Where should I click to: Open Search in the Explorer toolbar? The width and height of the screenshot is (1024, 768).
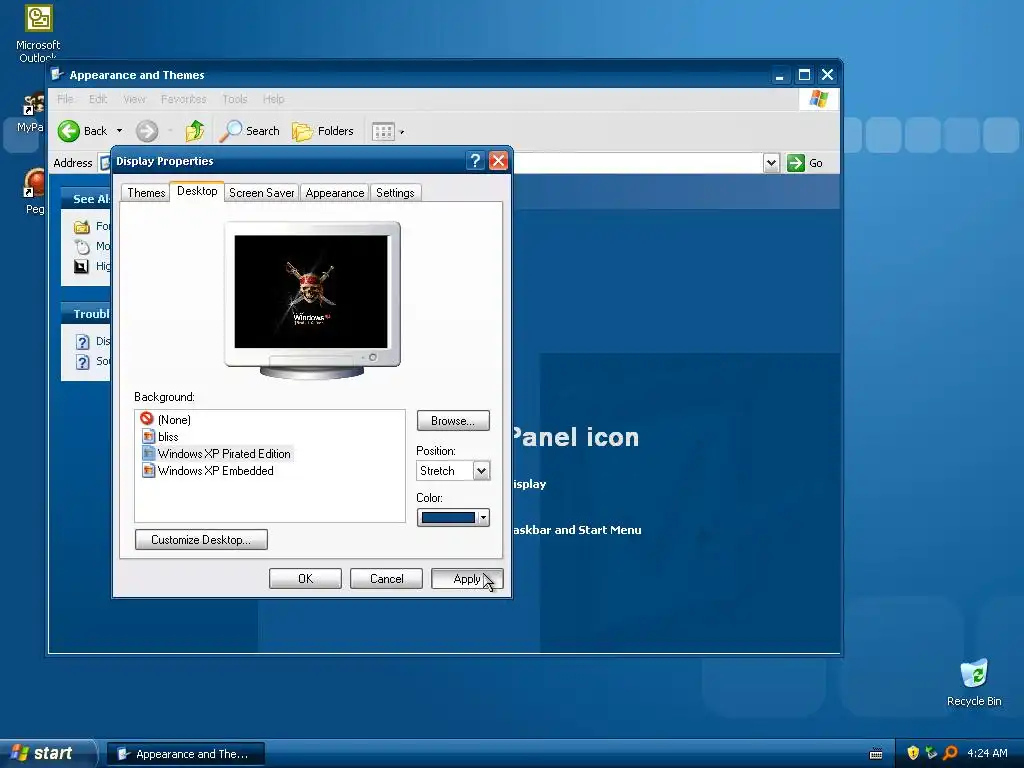(249, 131)
